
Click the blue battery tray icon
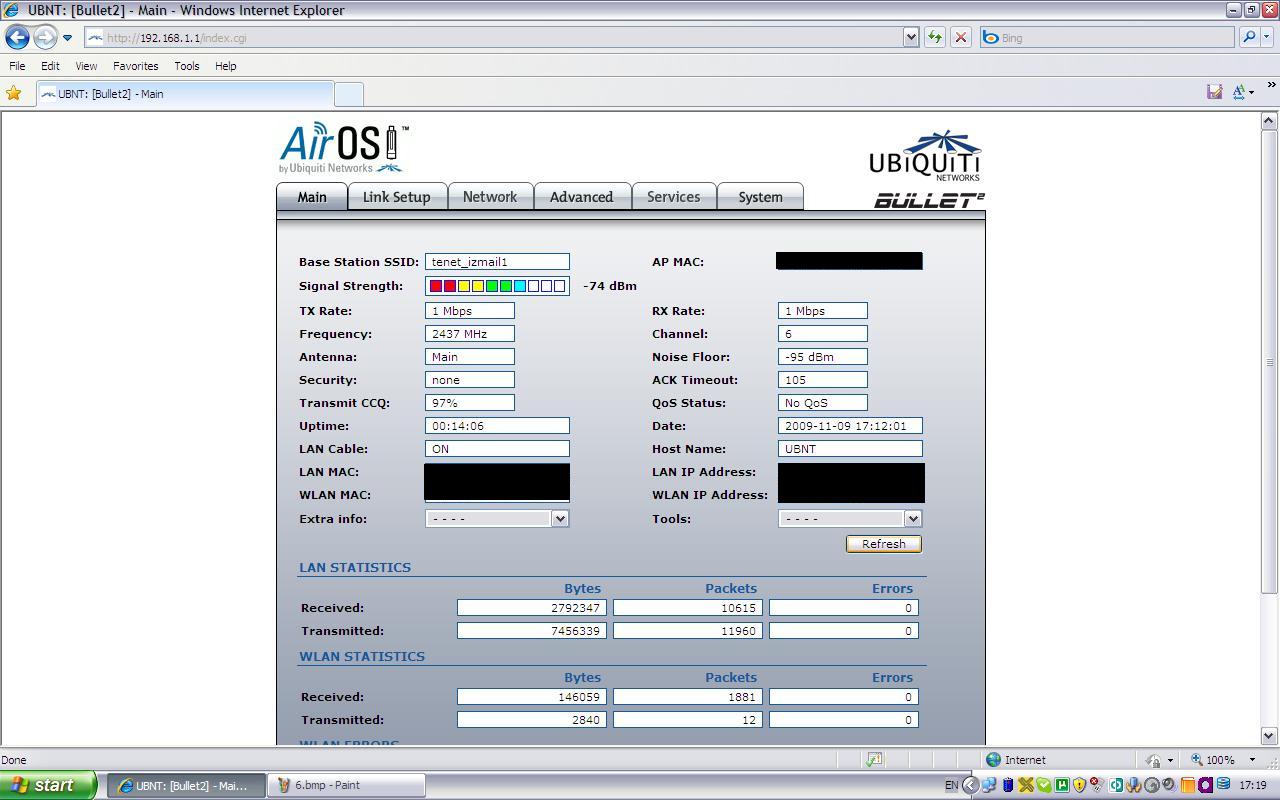coord(1008,785)
